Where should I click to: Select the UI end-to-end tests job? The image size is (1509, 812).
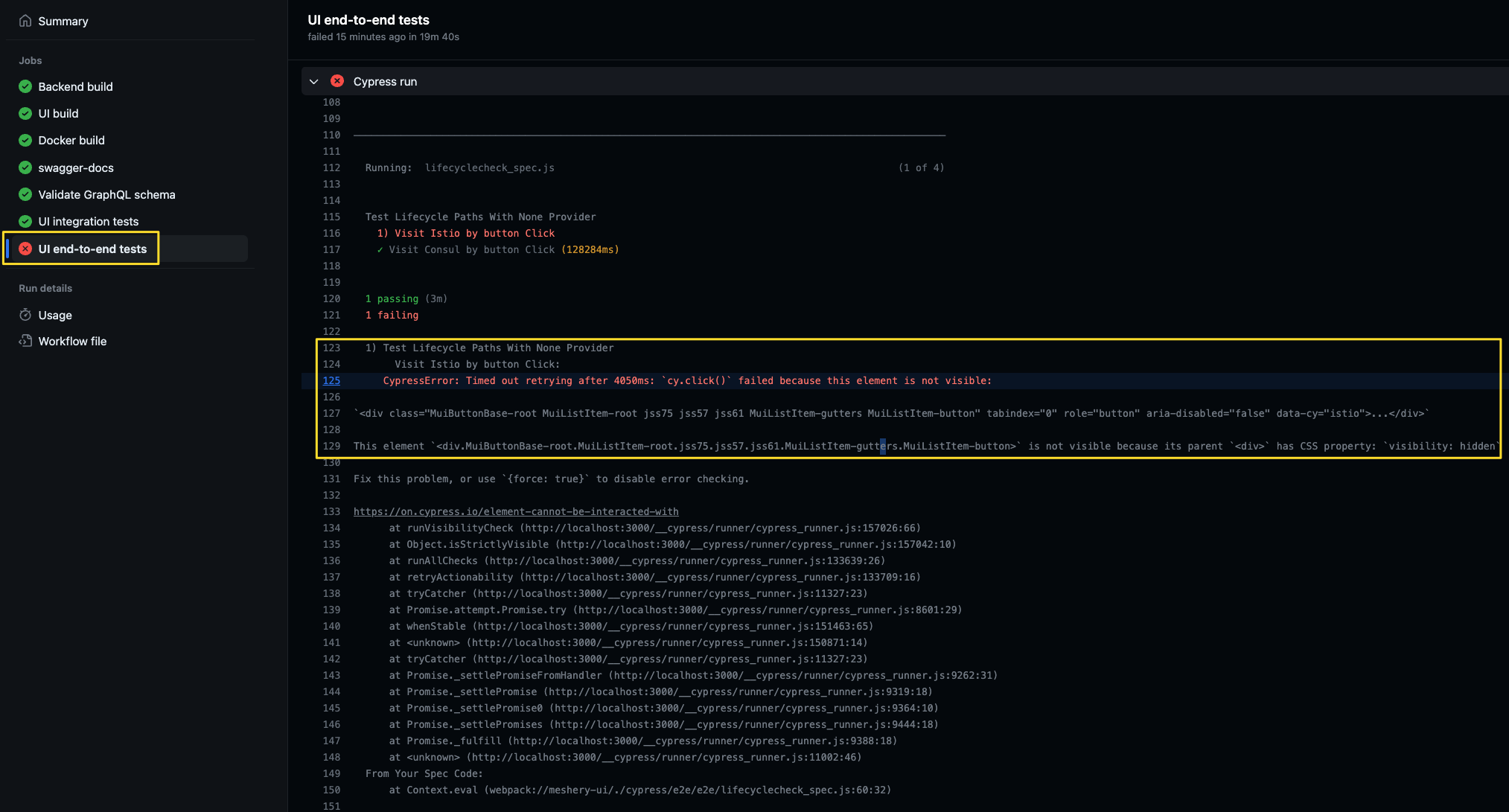92,249
